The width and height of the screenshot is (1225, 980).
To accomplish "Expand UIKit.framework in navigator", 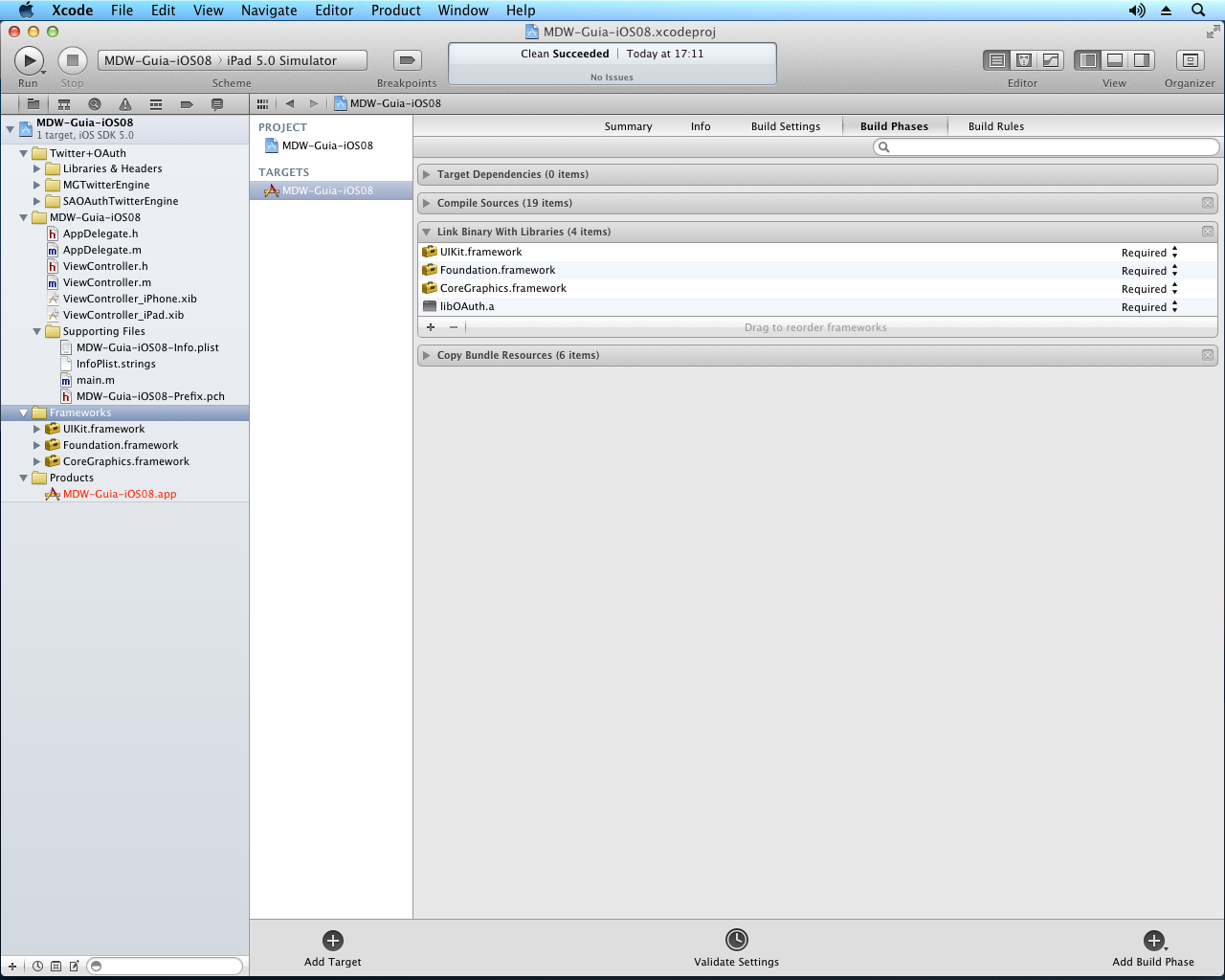I will pos(37,429).
